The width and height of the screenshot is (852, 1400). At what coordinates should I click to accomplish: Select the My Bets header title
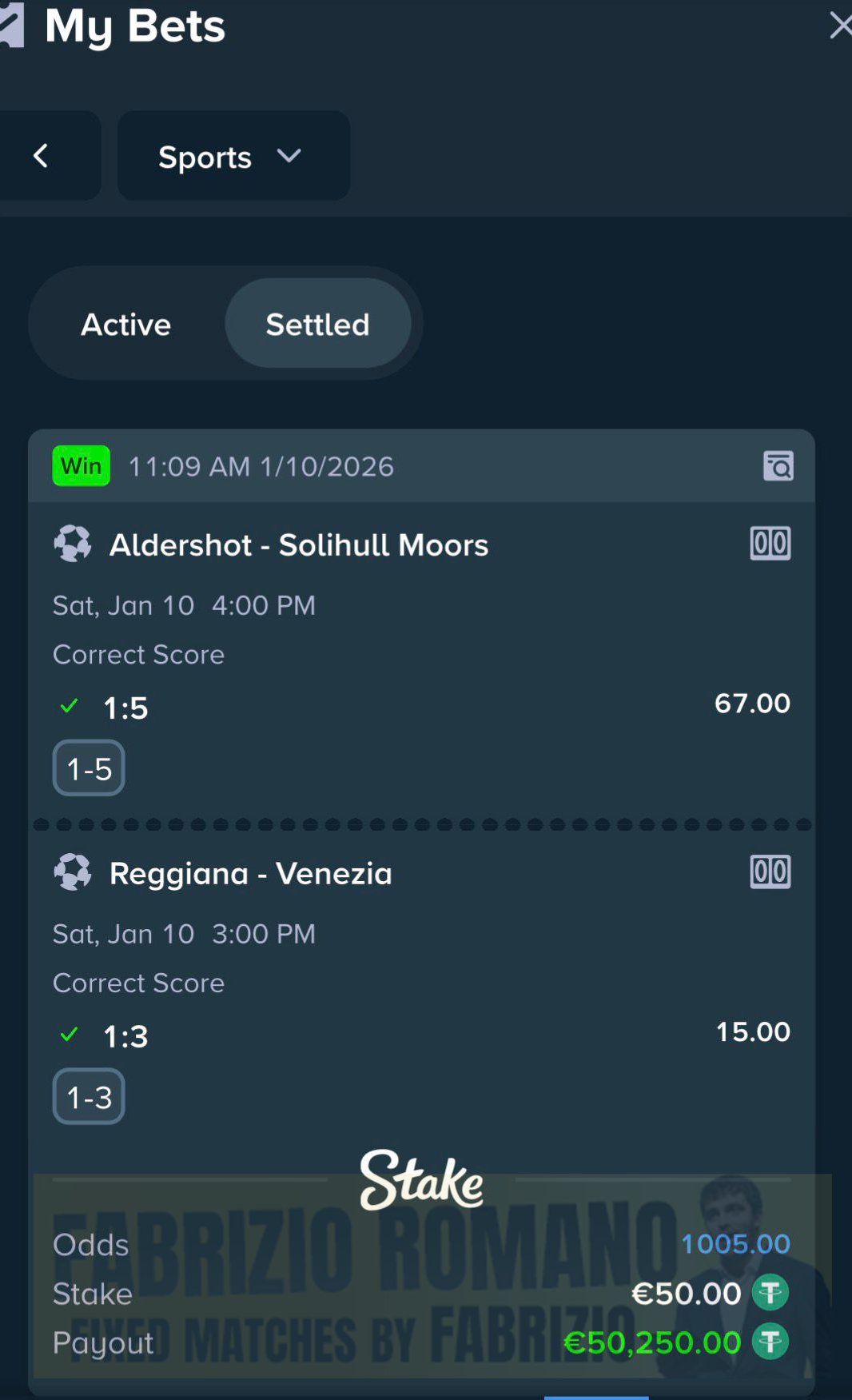click(135, 26)
